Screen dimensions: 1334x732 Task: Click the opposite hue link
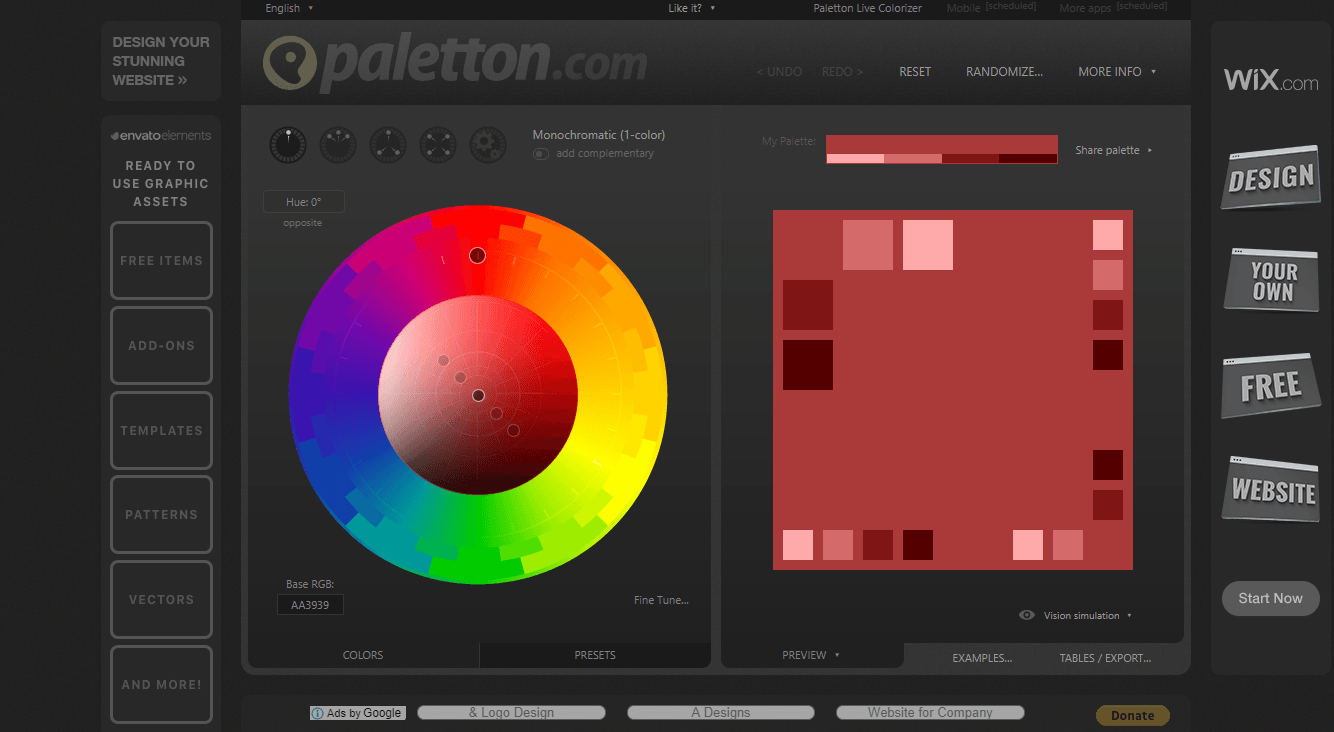tap(303, 223)
